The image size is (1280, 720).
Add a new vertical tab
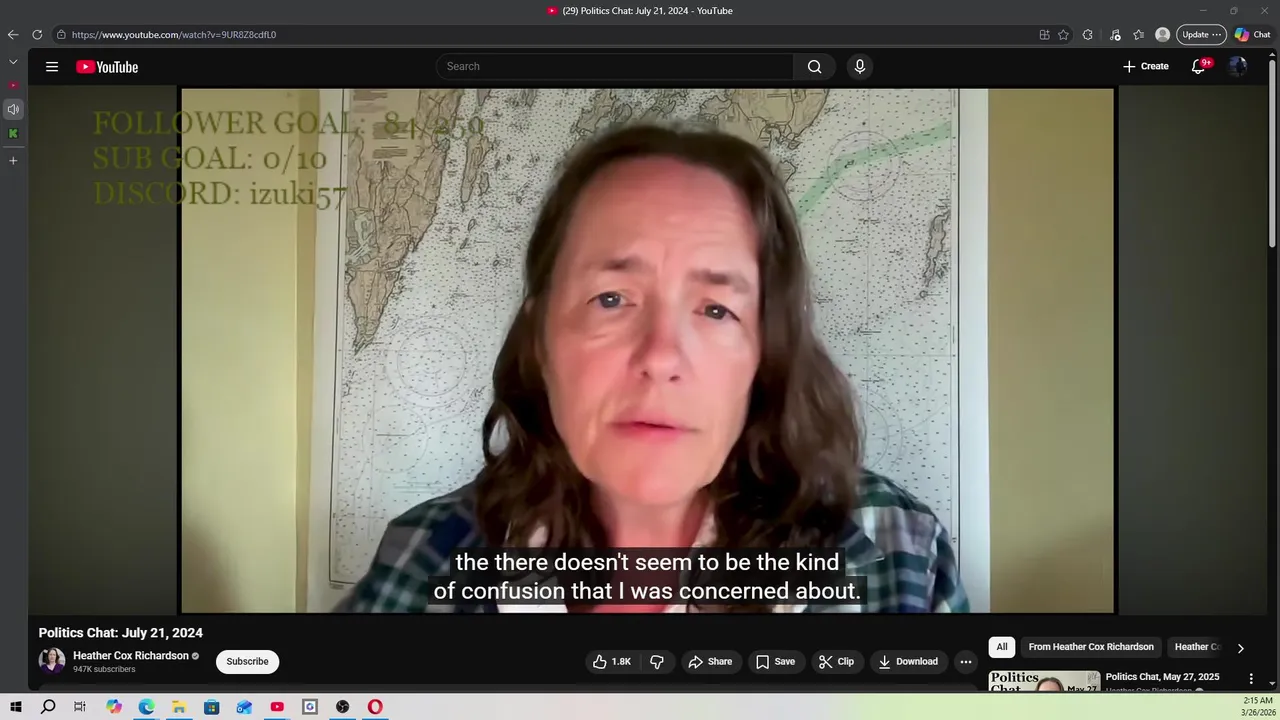[13, 160]
